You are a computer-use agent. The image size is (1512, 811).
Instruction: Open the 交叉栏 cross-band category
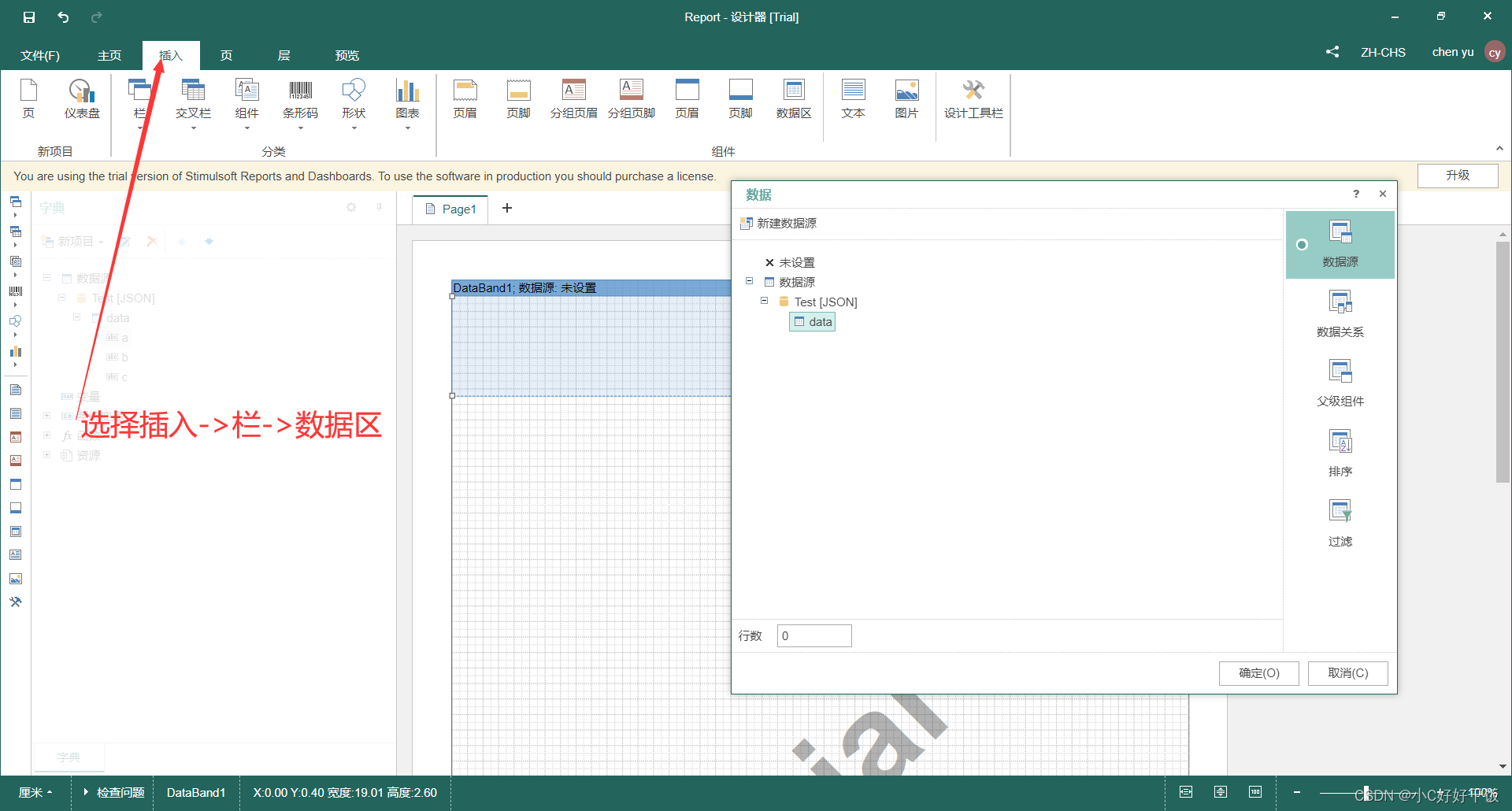(x=193, y=103)
